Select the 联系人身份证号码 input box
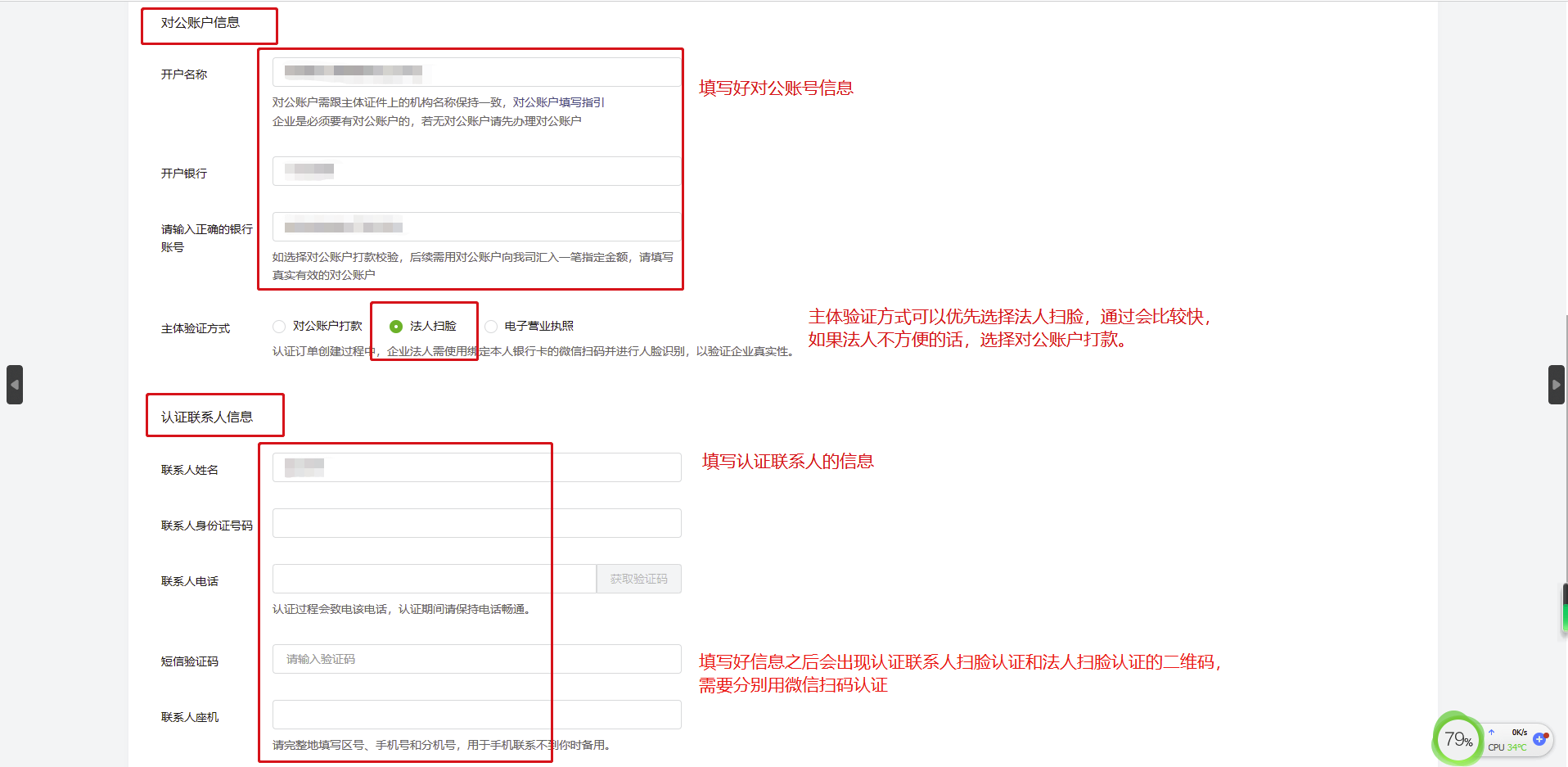Screen dimensions: 1568x767 (476, 523)
